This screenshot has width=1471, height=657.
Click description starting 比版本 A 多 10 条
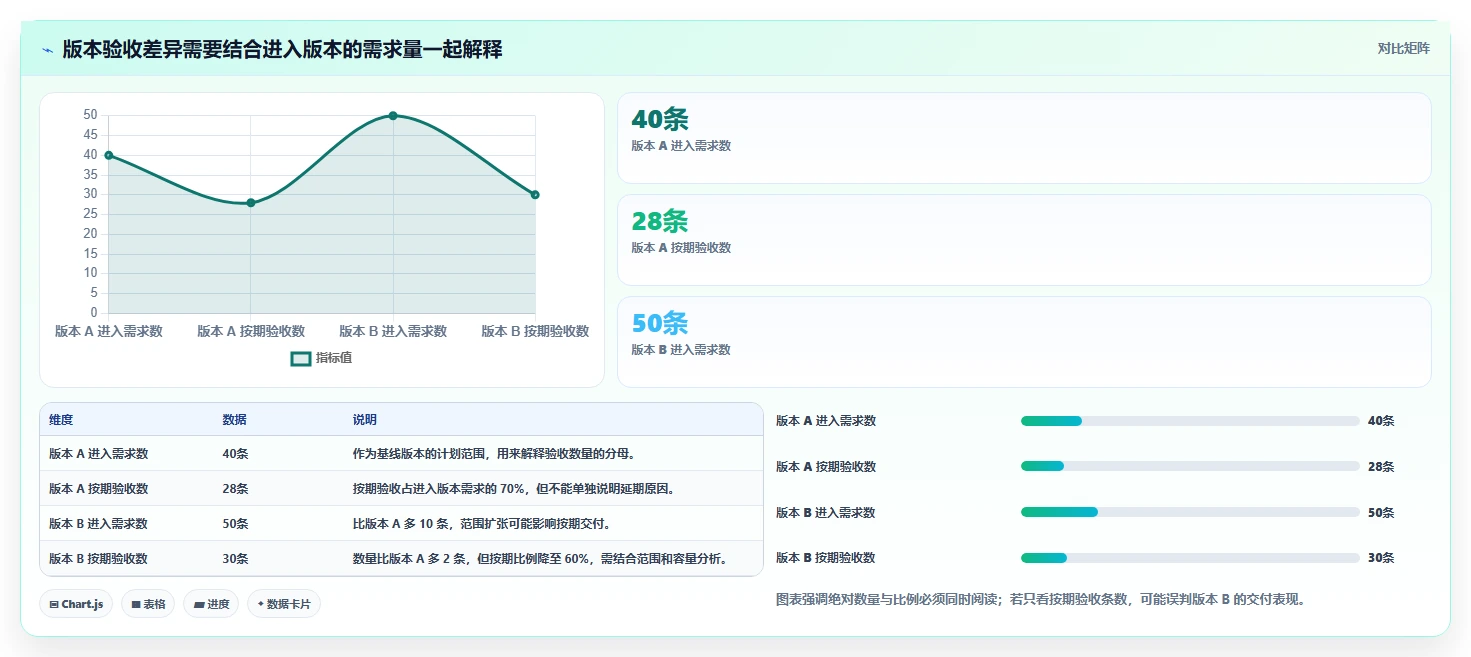(482, 524)
